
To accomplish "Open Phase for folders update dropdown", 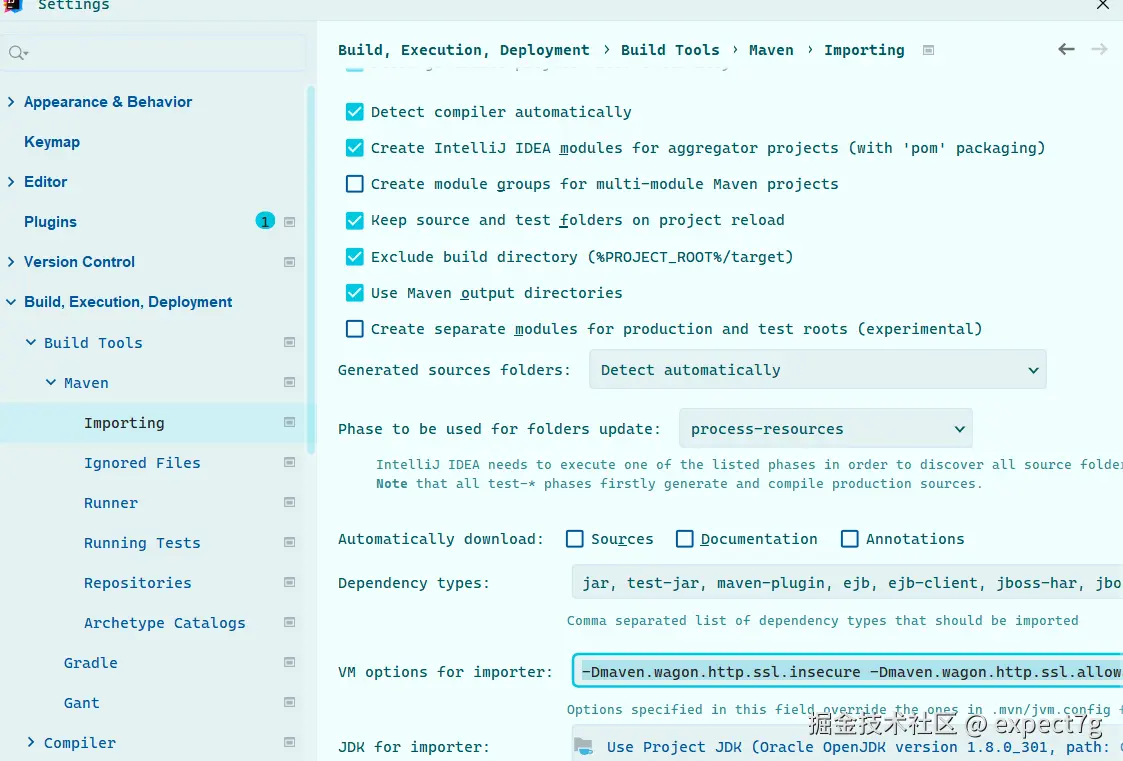I will pyautogui.click(x=825, y=429).
